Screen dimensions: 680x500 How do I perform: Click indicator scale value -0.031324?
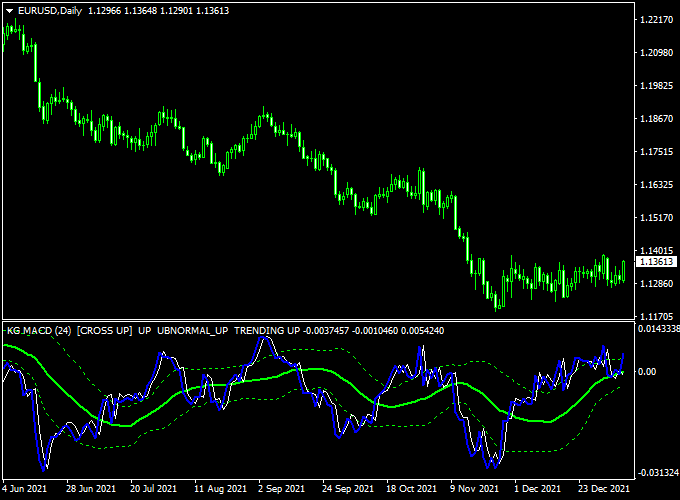pos(657,472)
